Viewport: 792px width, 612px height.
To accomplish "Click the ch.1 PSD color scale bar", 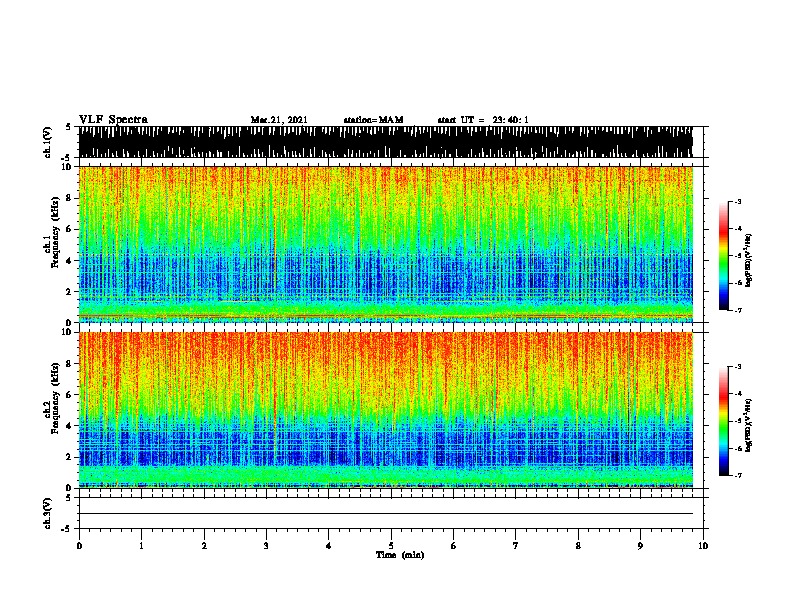I will [x=724, y=256].
